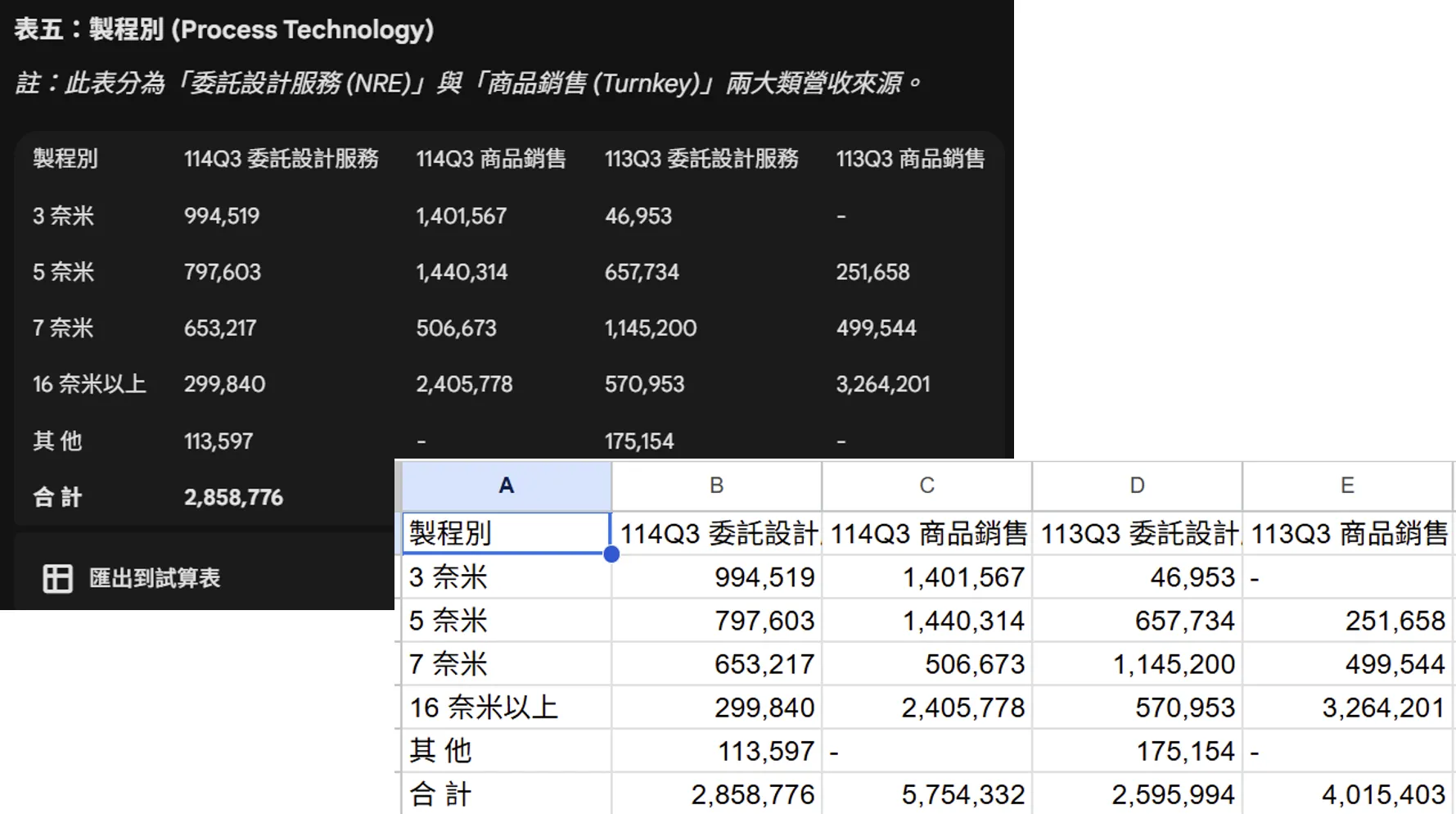Viewport: 1456px width, 814px height.
Task: Click the export to spreadsheet table icon
Action: click(57, 578)
